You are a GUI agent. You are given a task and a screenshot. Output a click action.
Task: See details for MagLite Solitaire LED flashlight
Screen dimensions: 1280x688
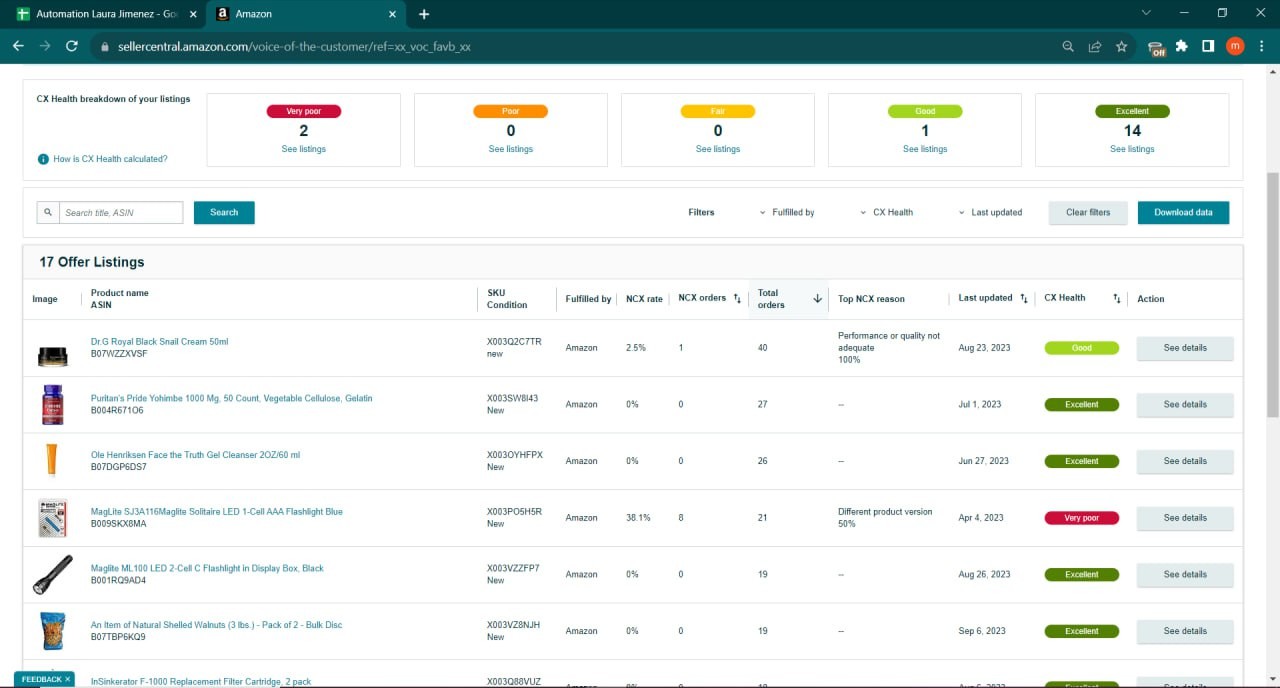1185,518
